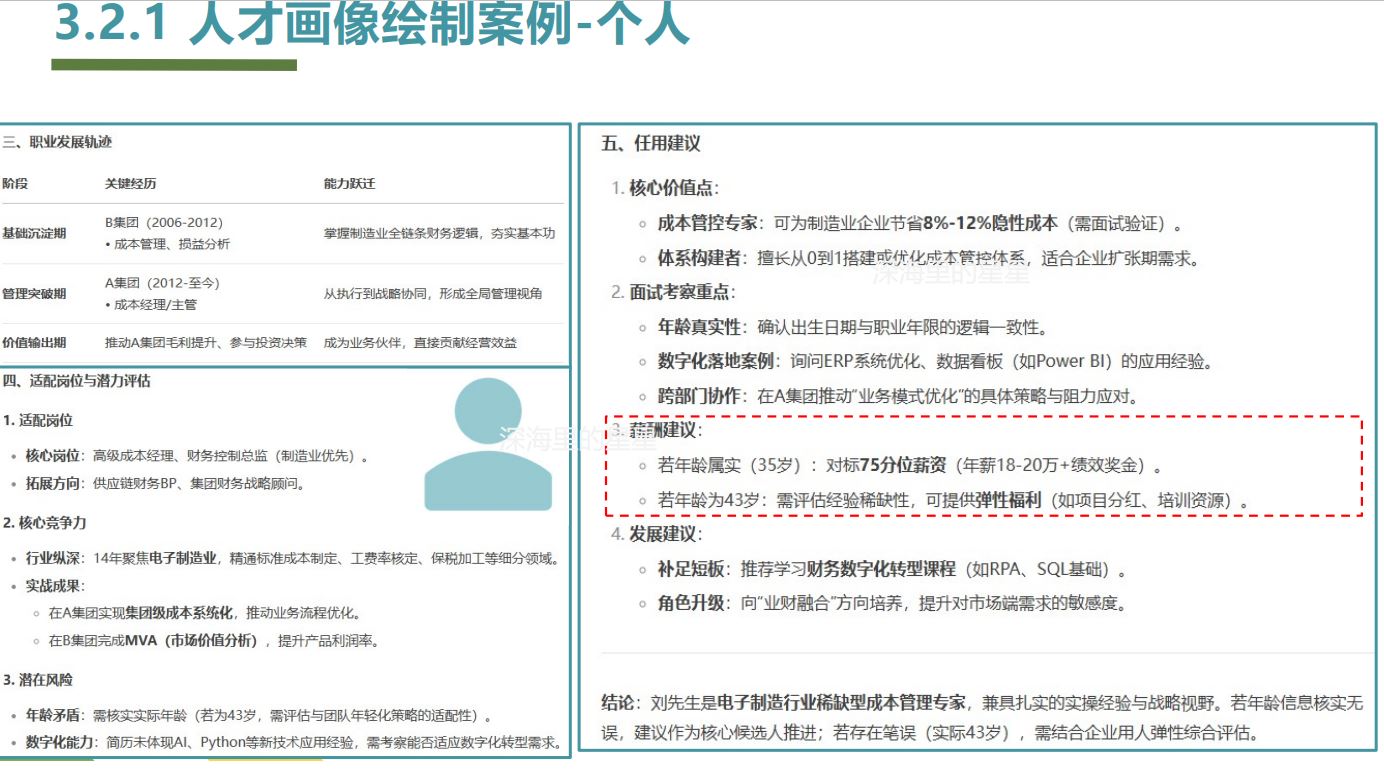Select the "跨部门协作" bullet line
The width and height of the screenshot is (1384, 769).
[898, 396]
